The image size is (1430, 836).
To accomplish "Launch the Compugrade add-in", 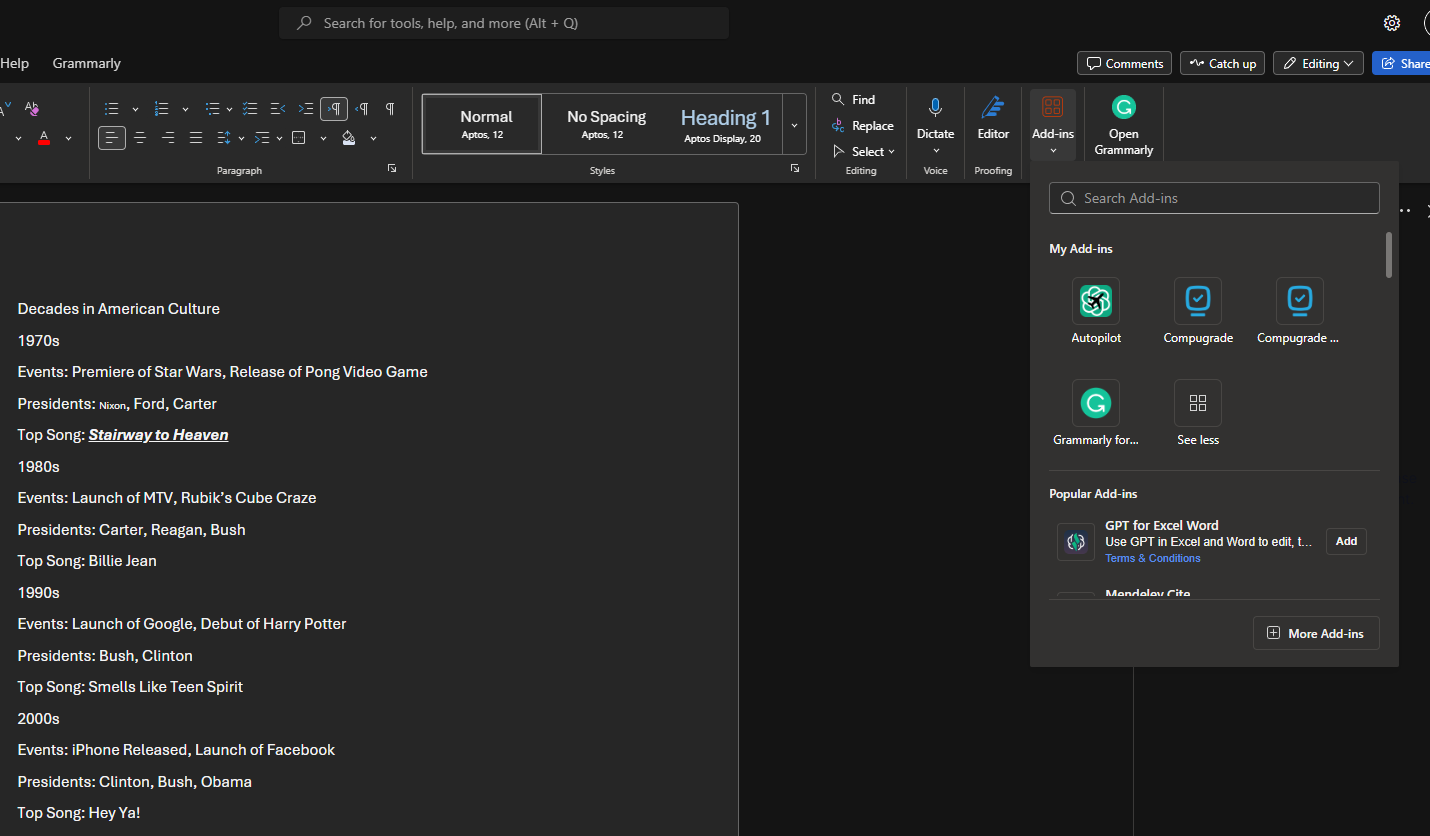I will pos(1198,312).
